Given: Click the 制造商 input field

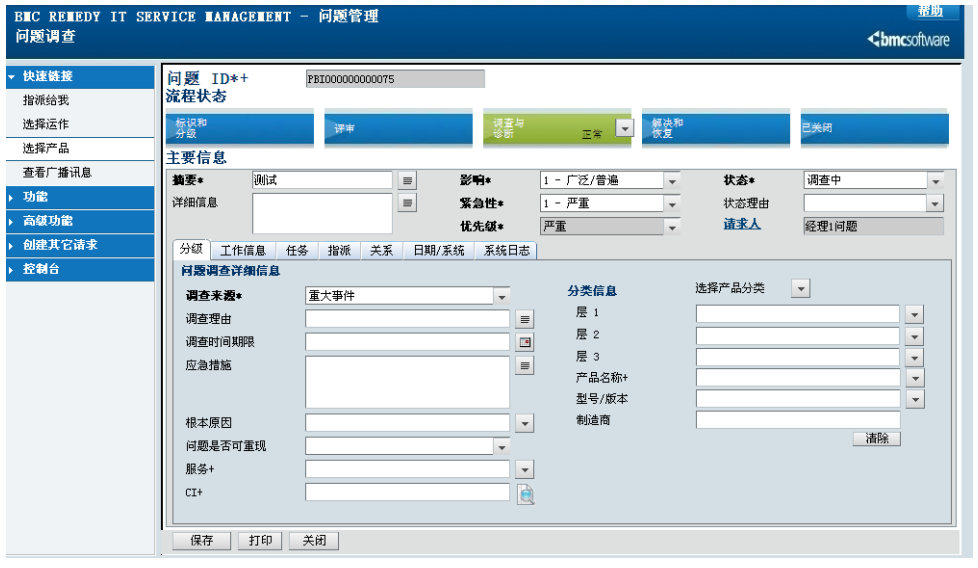Looking at the screenshot, I should (x=798, y=420).
